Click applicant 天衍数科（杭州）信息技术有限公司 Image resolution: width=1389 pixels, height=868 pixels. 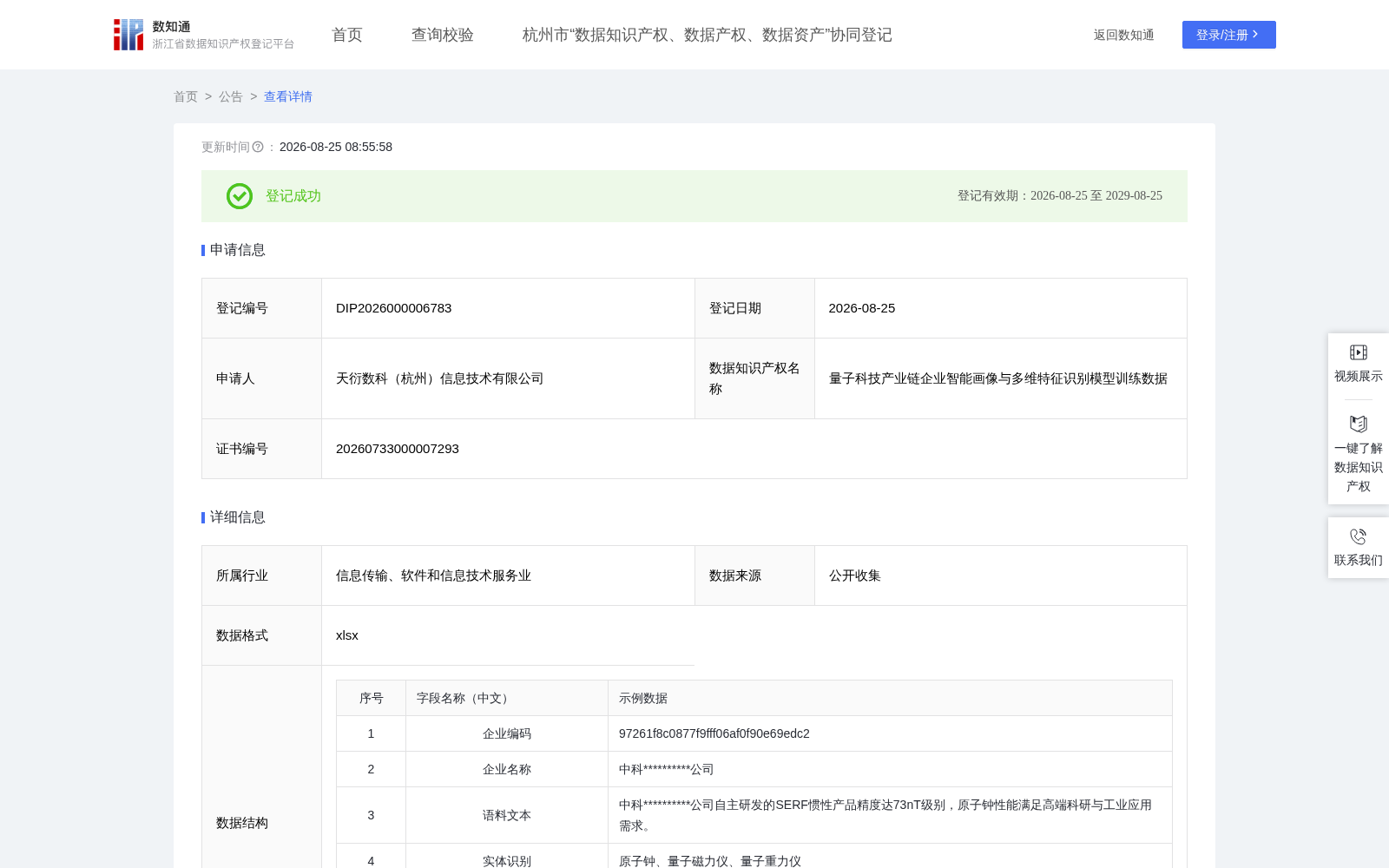tap(440, 378)
